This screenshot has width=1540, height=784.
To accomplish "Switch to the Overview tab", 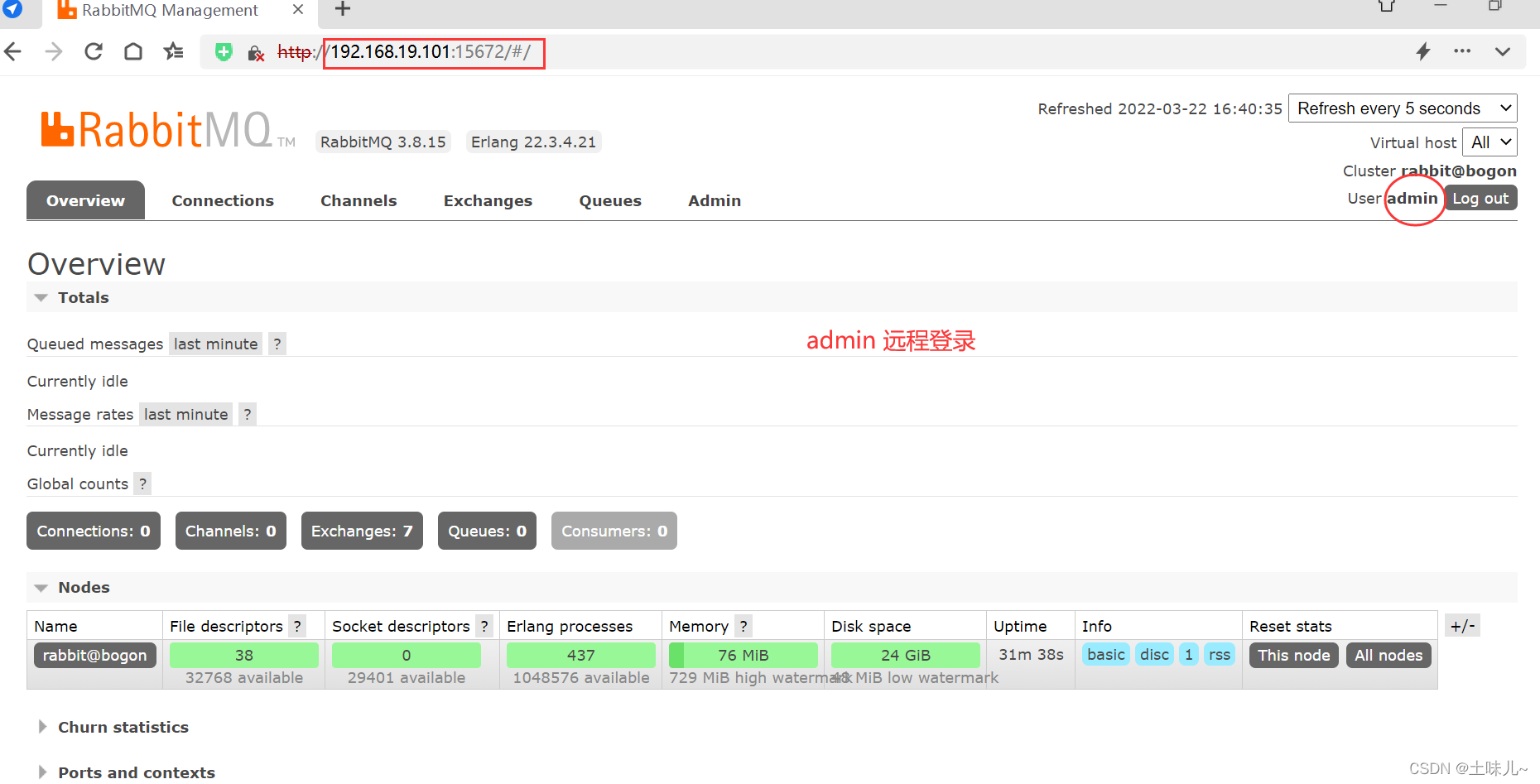I will click(85, 200).
